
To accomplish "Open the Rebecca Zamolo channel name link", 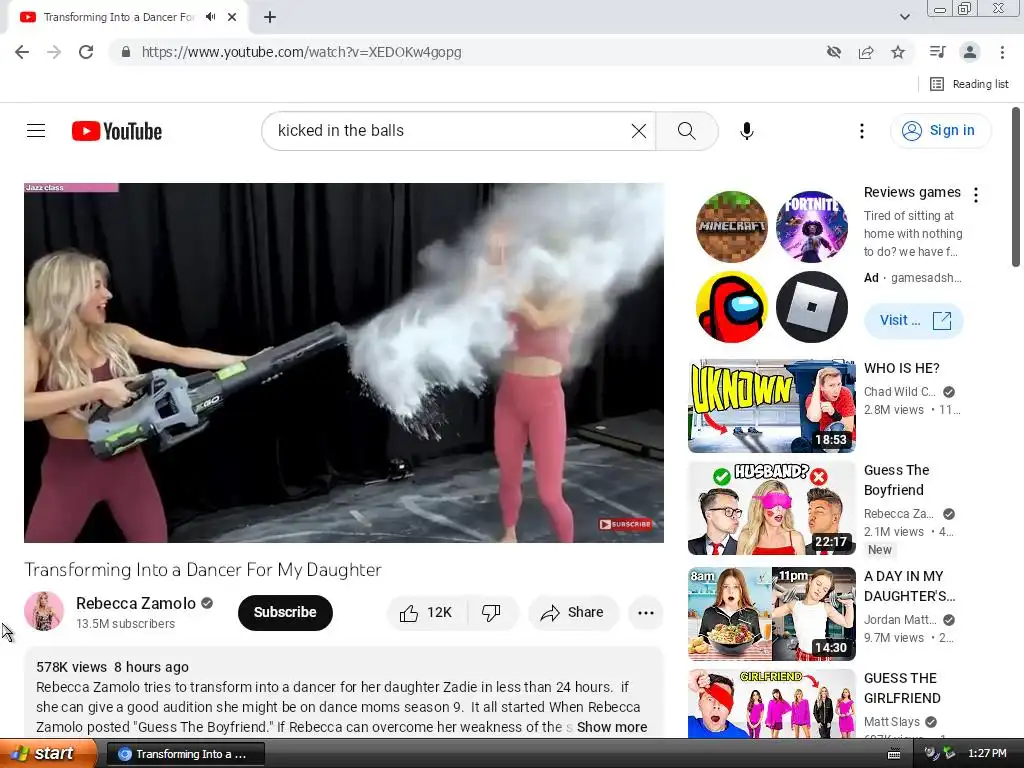I will pyautogui.click(x=136, y=603).
